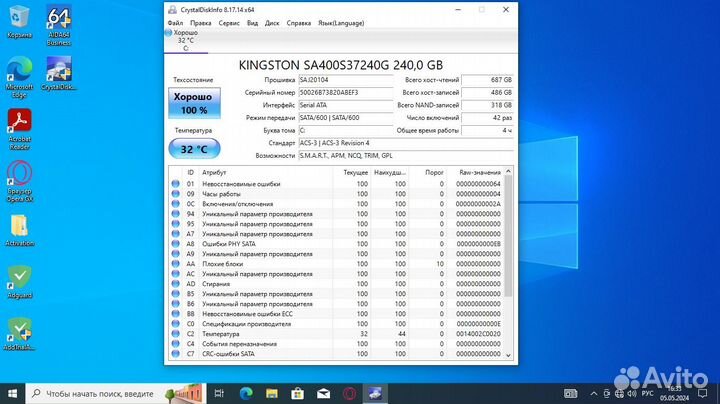Screen dimensions: 720x404
Task: Click the РУС language indicator in tray
Action: point(647,393)
